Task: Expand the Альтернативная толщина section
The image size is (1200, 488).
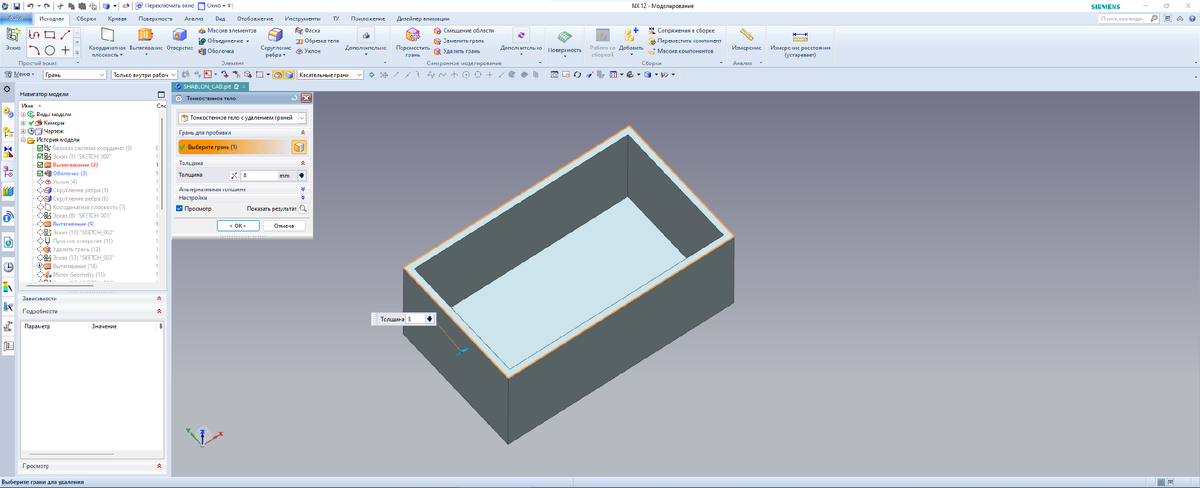Action: (303, 188)
